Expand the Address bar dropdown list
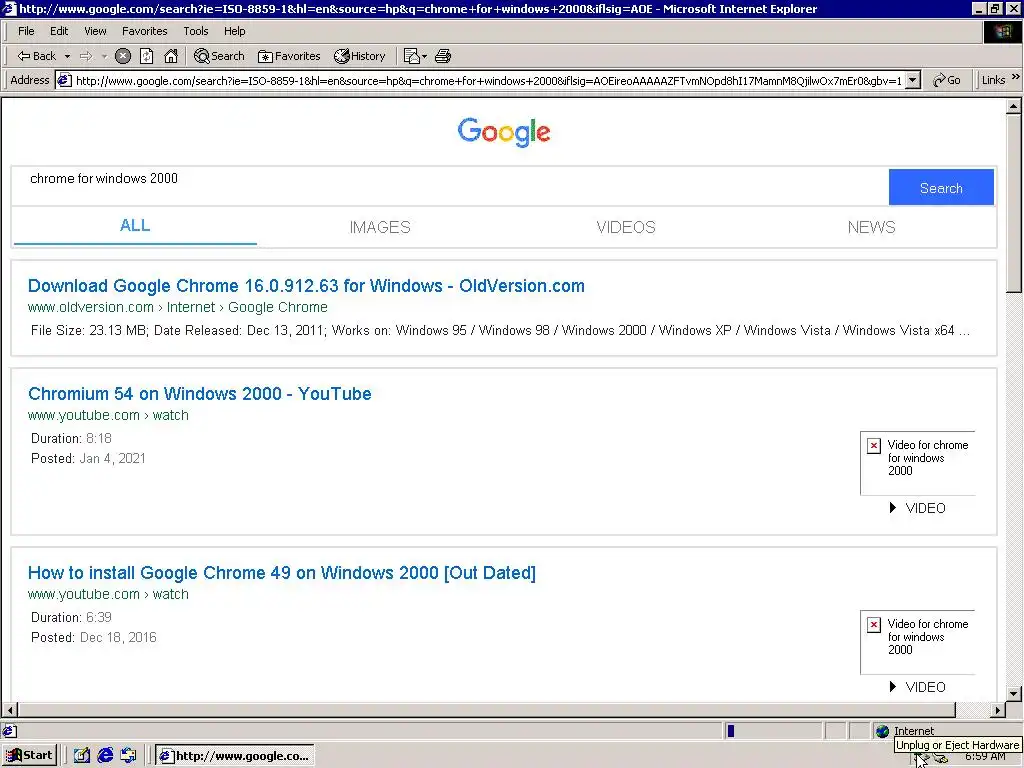1024x768 pixels. point(913,80)
